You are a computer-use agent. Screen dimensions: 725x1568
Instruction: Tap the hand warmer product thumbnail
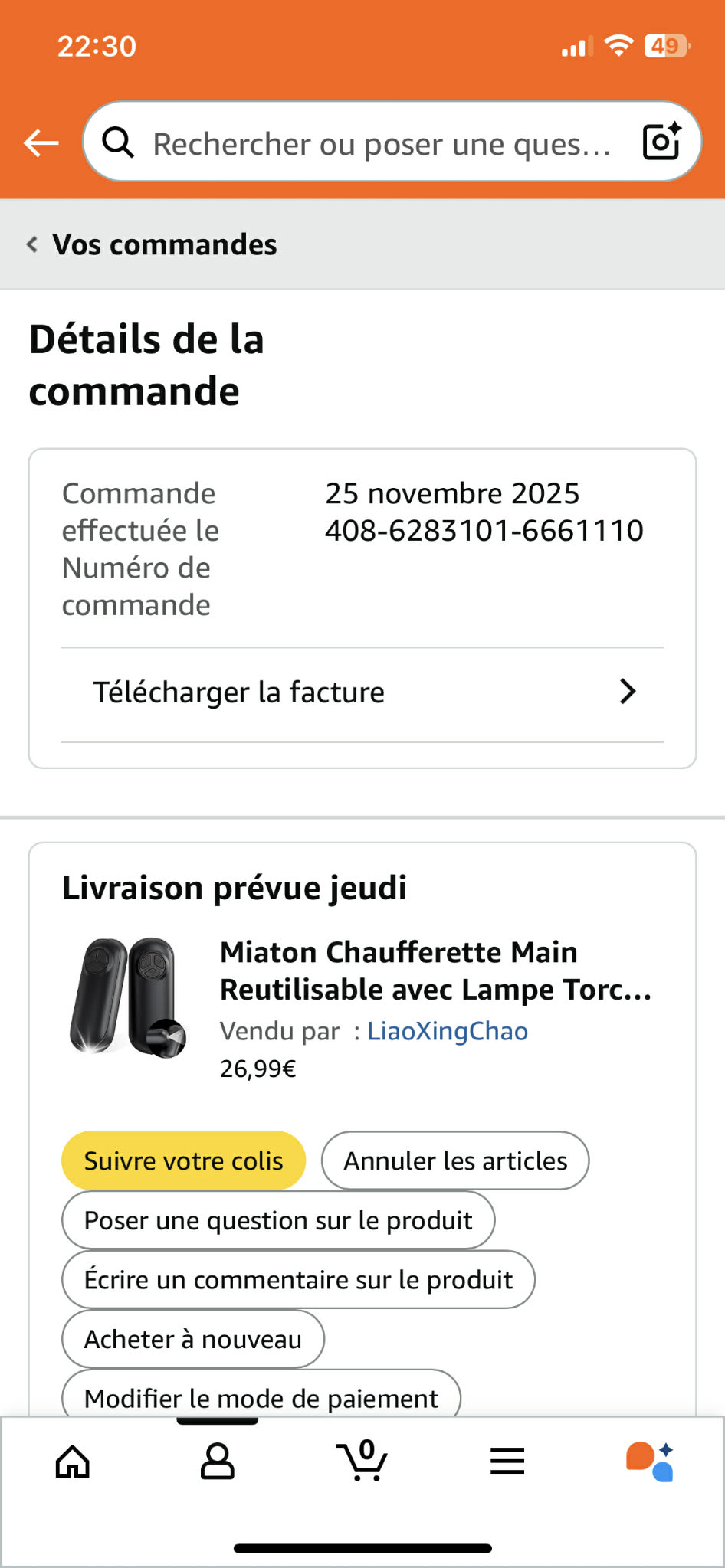[x=128, y=997]
